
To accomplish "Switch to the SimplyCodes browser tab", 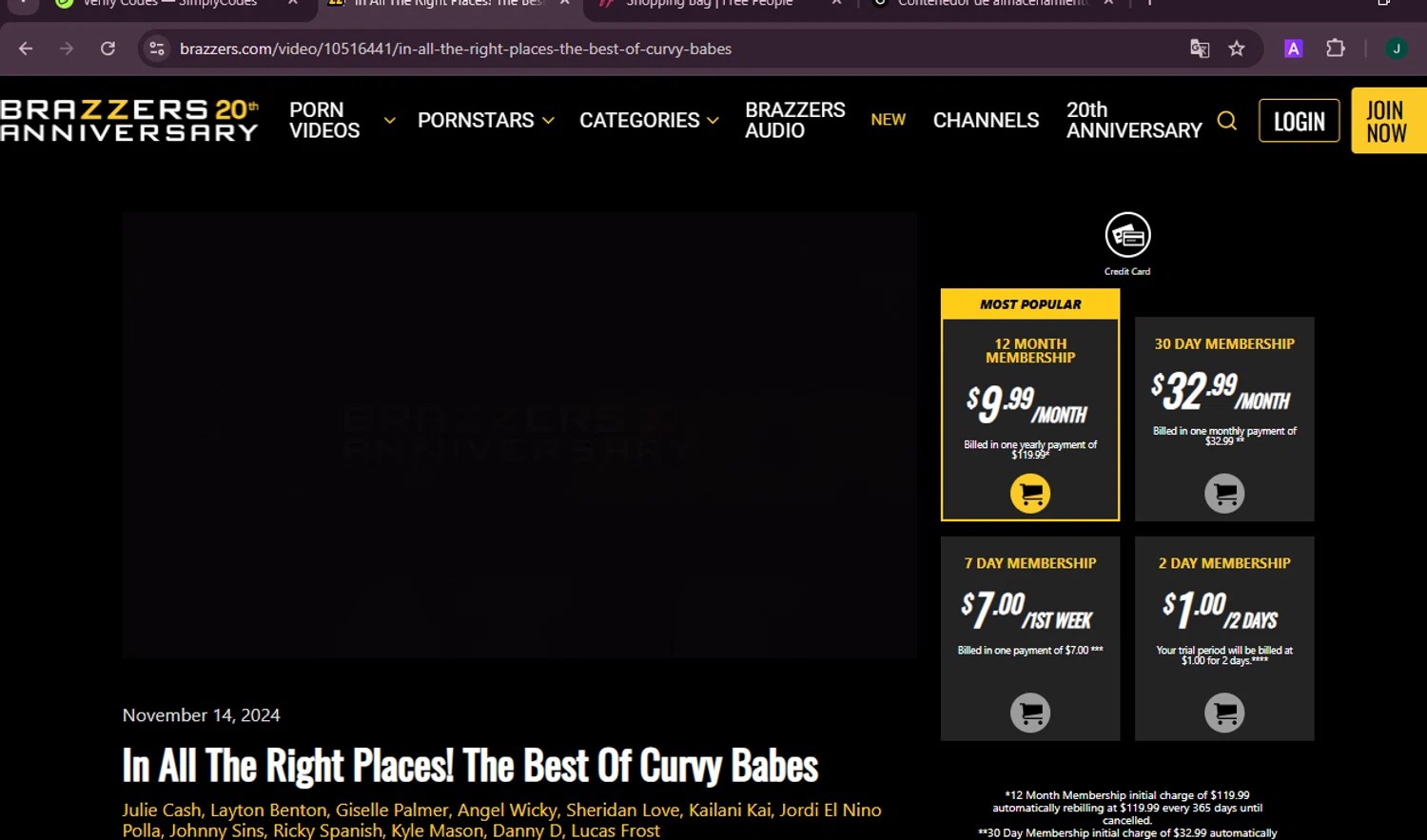I will coord(169,4).
